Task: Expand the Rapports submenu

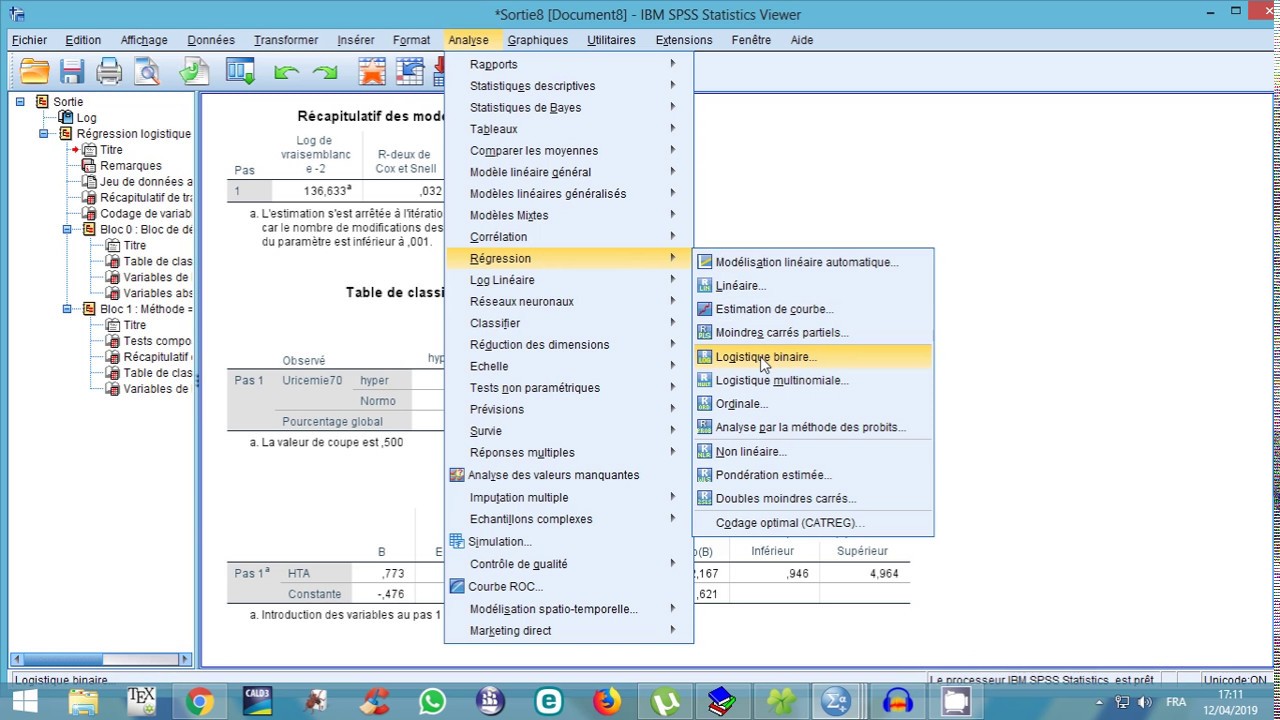Action: pos(568,64)
